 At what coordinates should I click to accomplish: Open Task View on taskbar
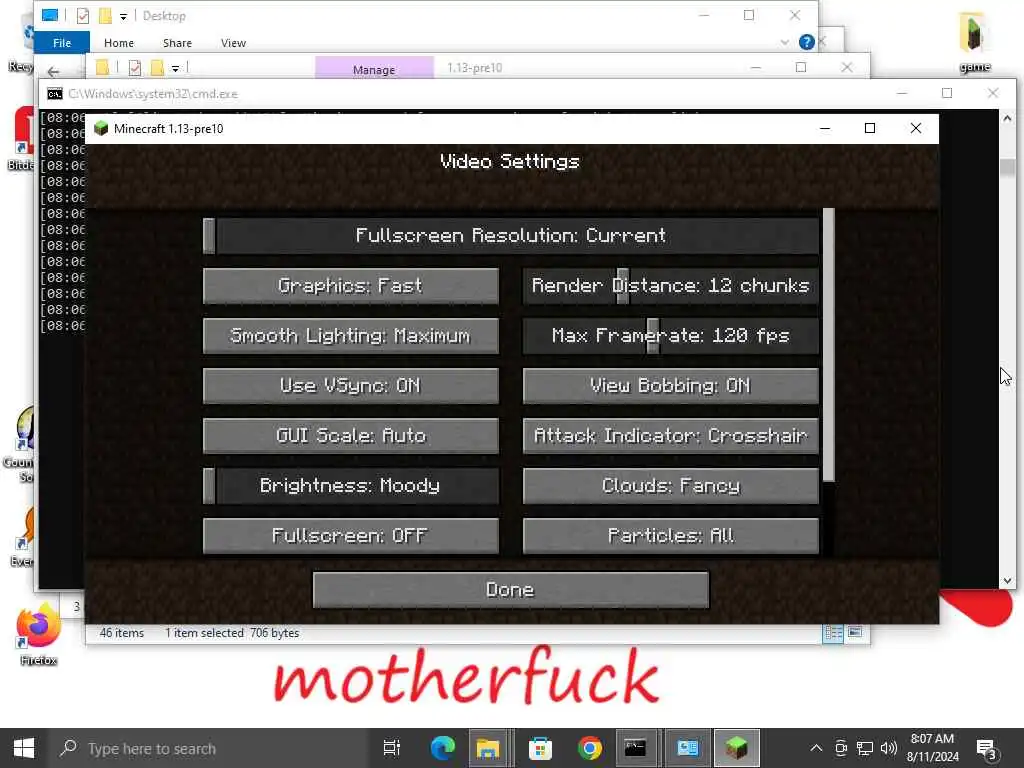tap(392, 748)
